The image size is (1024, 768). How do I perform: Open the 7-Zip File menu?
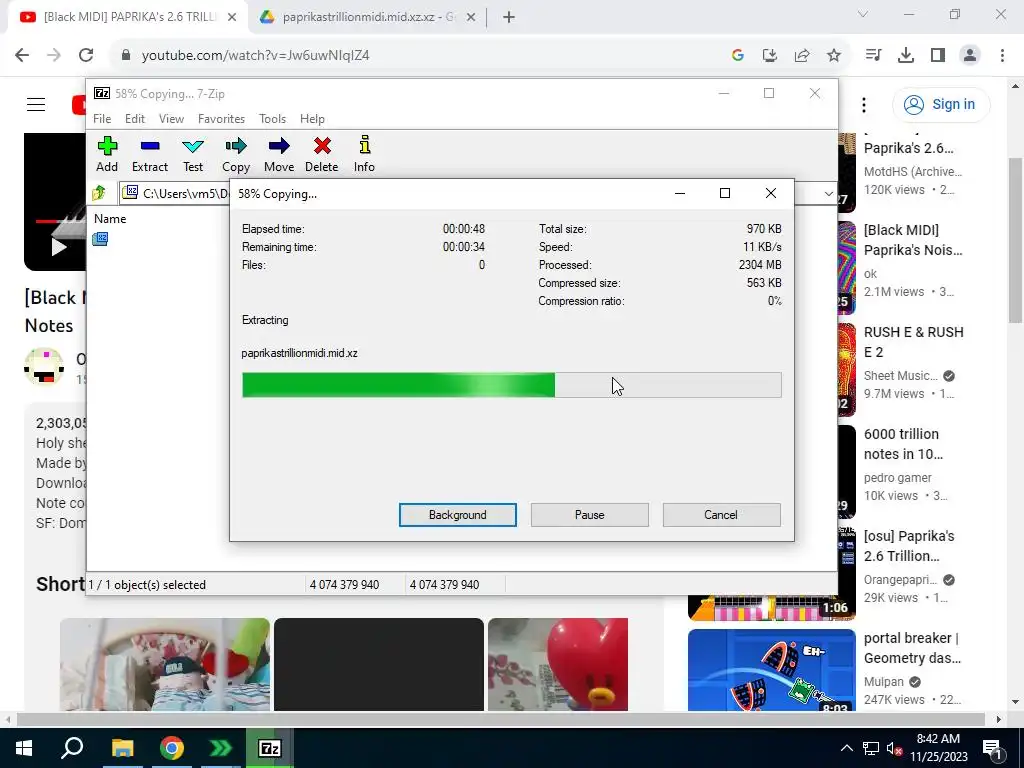pos(102,119)
